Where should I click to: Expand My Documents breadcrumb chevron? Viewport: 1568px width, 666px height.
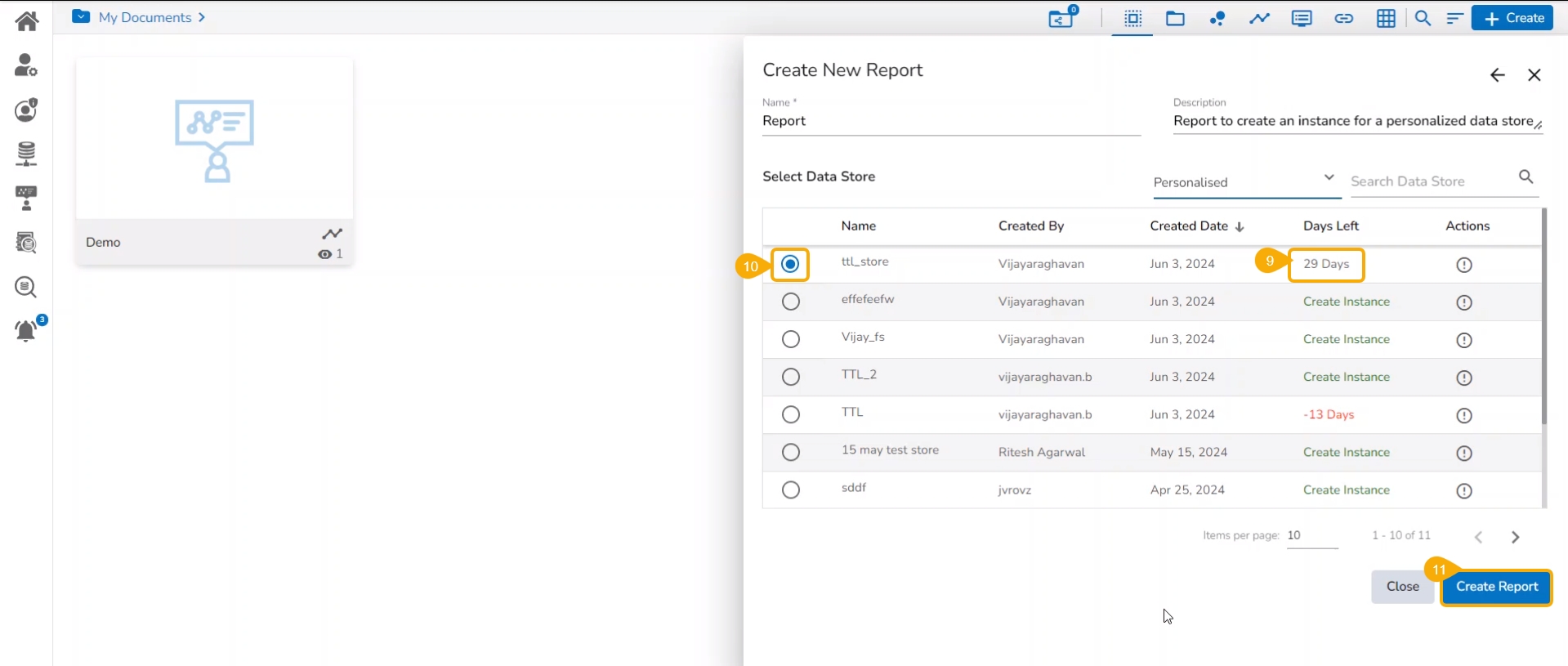coord(201,17)
